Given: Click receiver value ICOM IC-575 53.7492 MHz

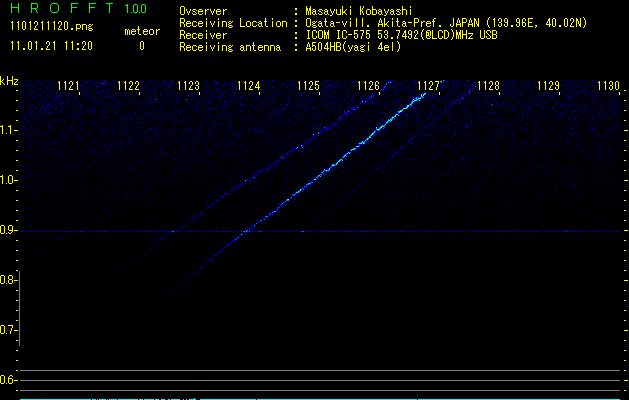Looking at the screenshot, I should (x=401, y=35).
